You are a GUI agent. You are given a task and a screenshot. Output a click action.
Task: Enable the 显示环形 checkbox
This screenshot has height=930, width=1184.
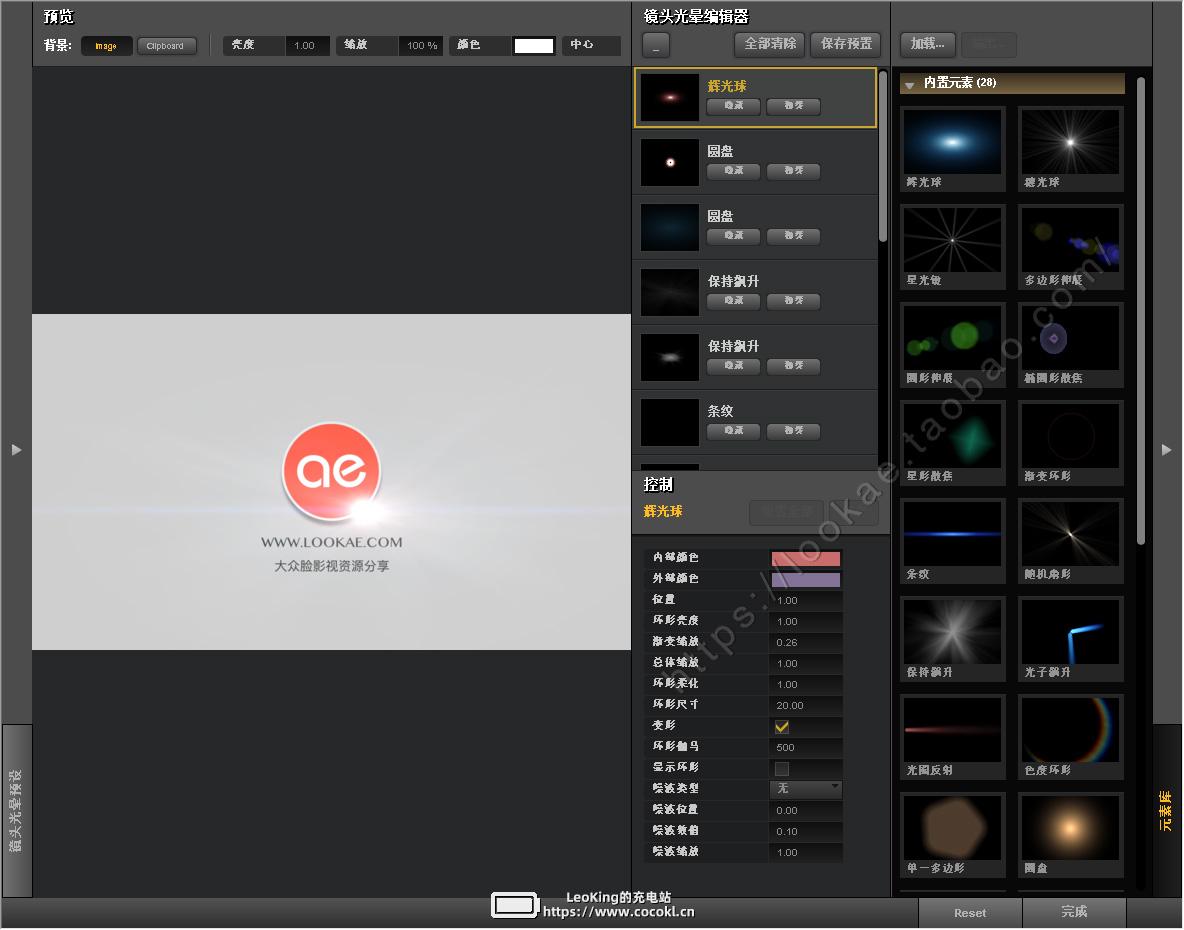point(782,768)
